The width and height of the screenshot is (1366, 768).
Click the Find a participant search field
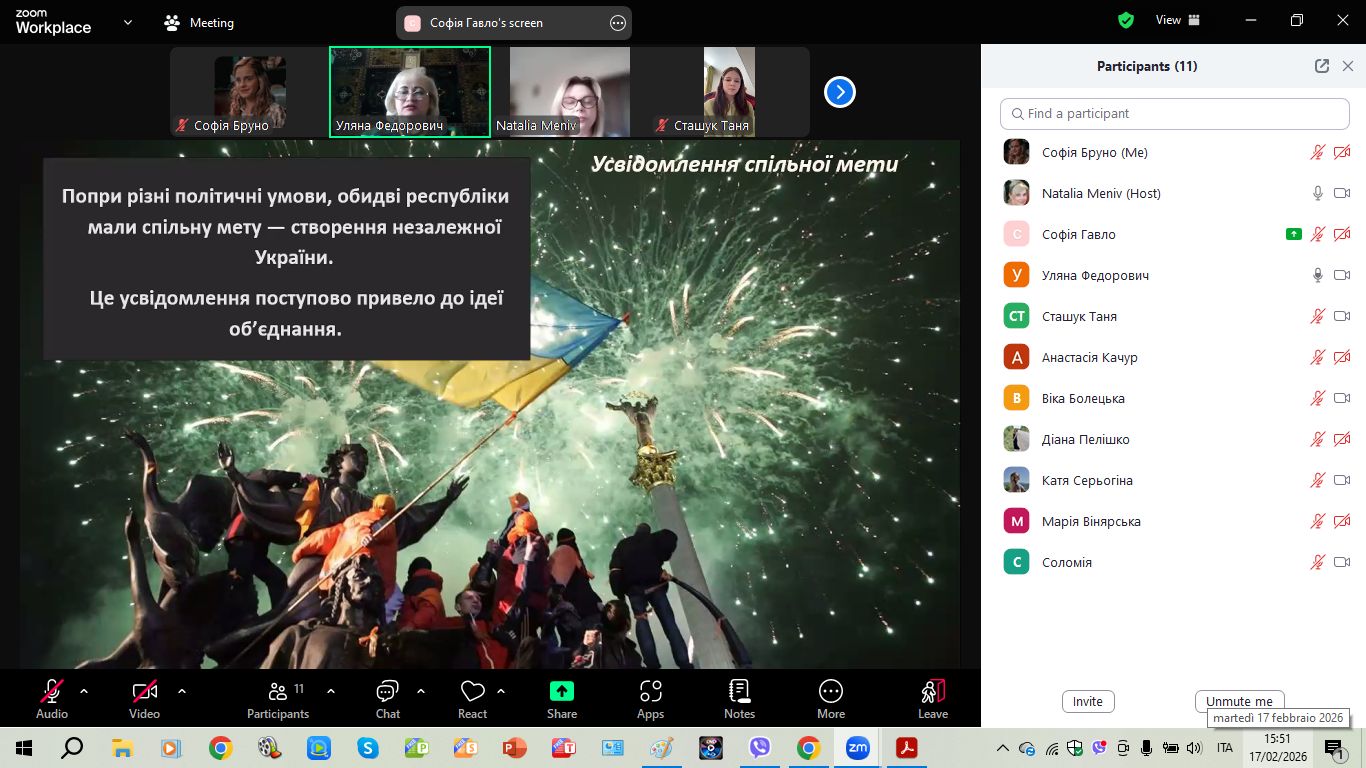coord(1175,114)
